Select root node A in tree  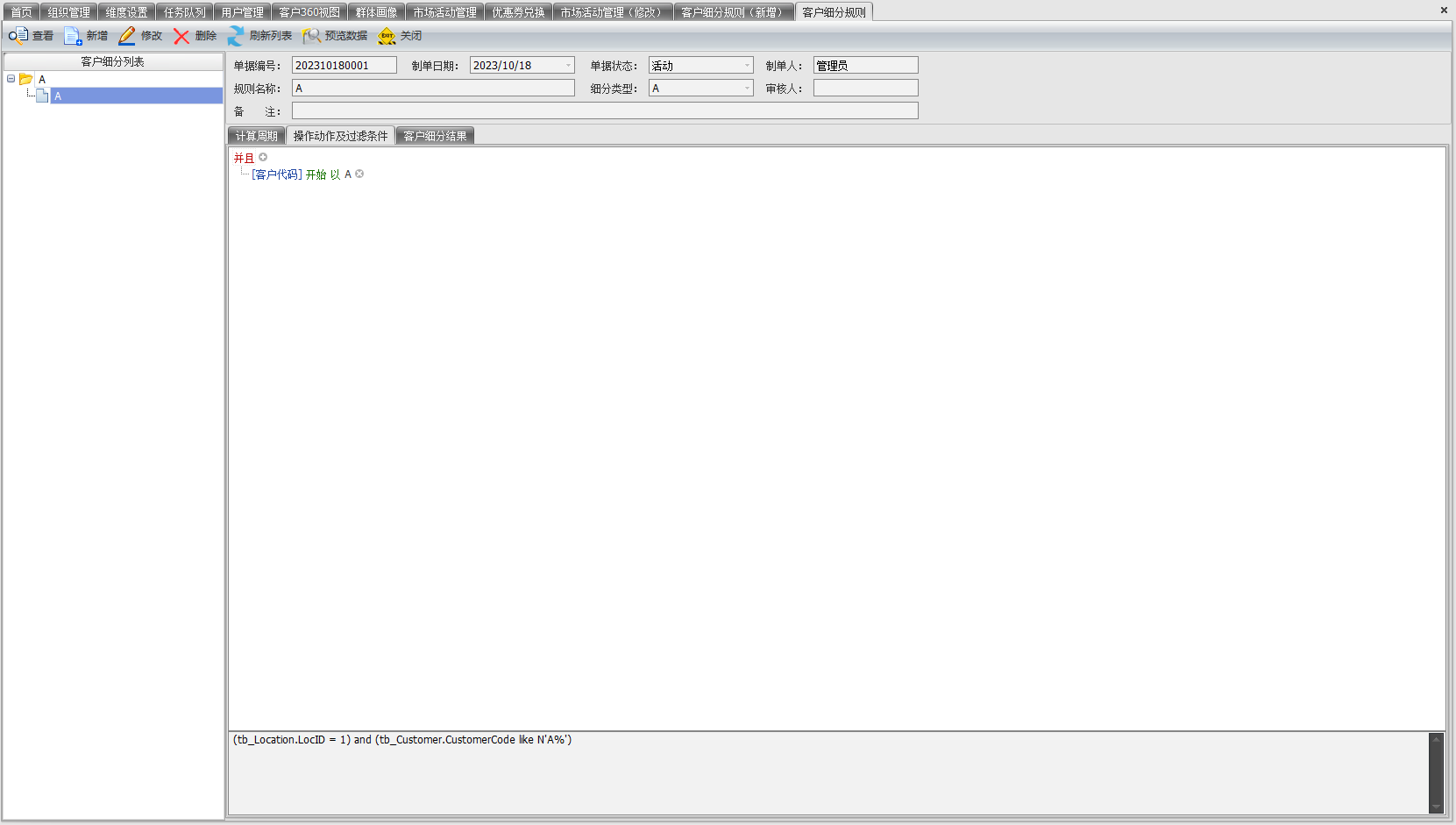pyautogui.click(x=41, y=79)
